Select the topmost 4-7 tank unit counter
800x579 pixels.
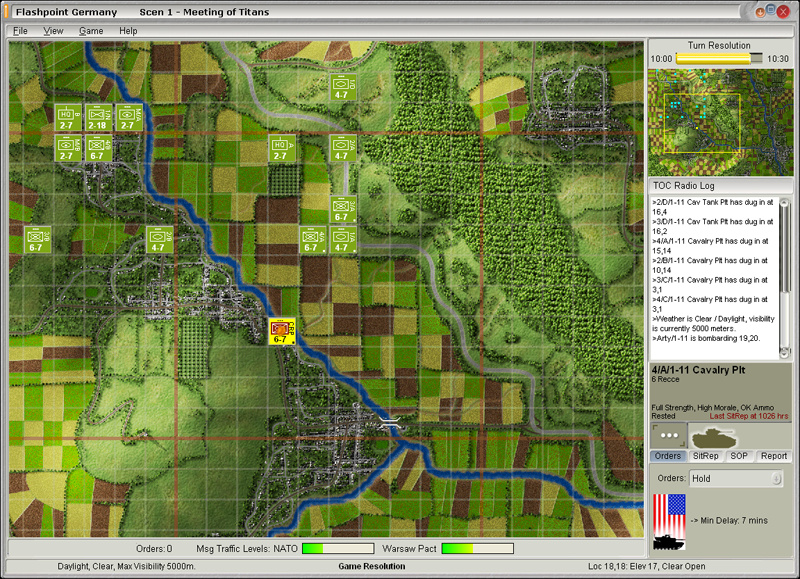tap(342, 88)
